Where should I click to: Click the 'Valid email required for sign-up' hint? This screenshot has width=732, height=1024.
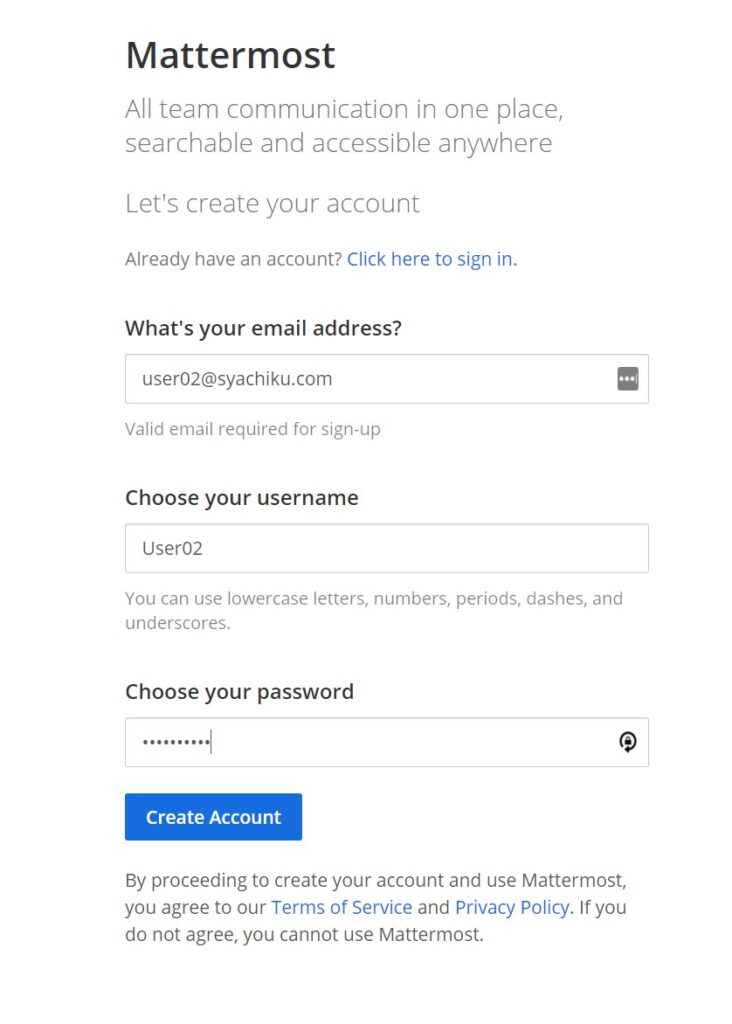[x=253, y=429]
